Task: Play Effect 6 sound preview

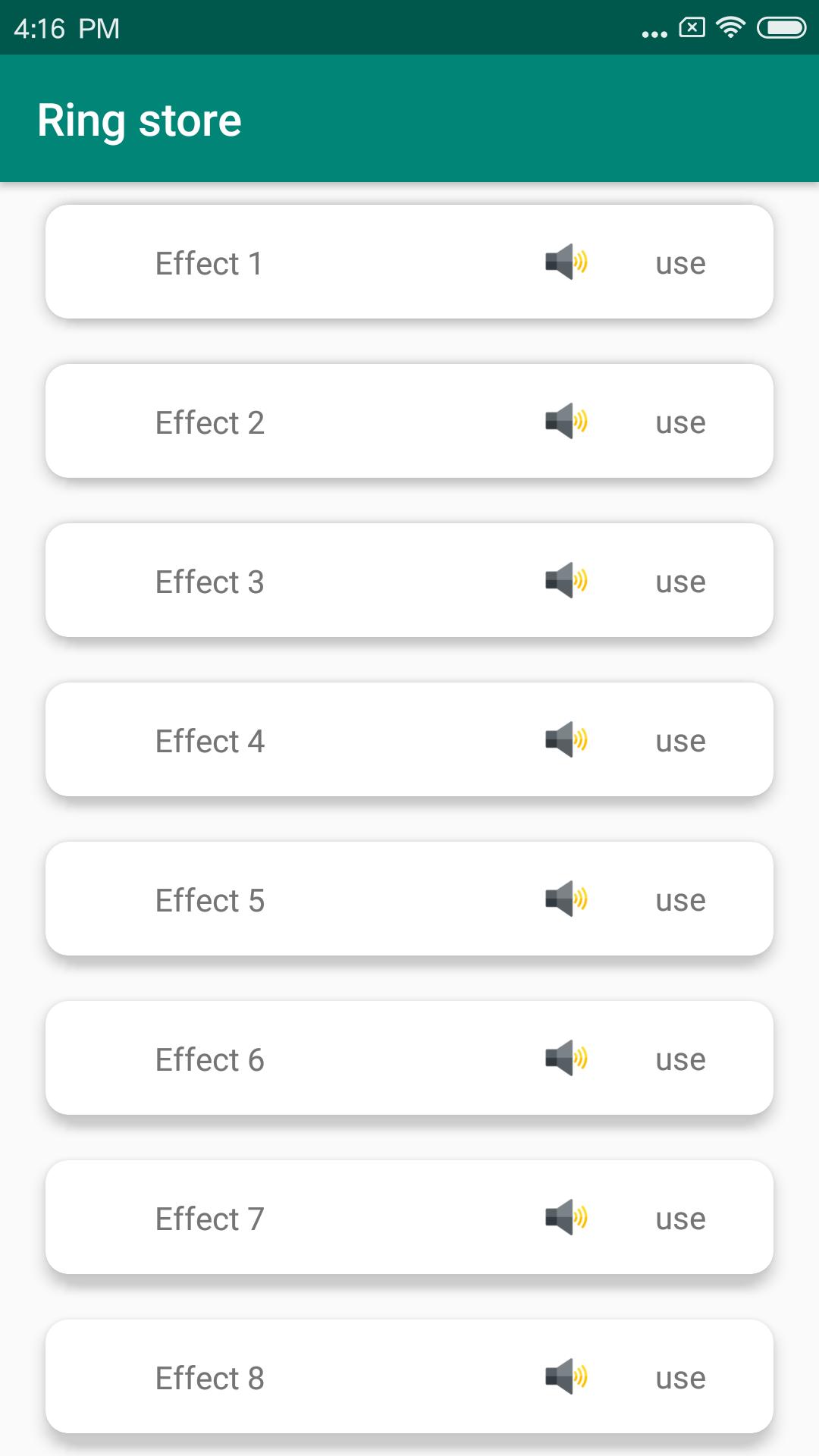Action: point(566,1059)
